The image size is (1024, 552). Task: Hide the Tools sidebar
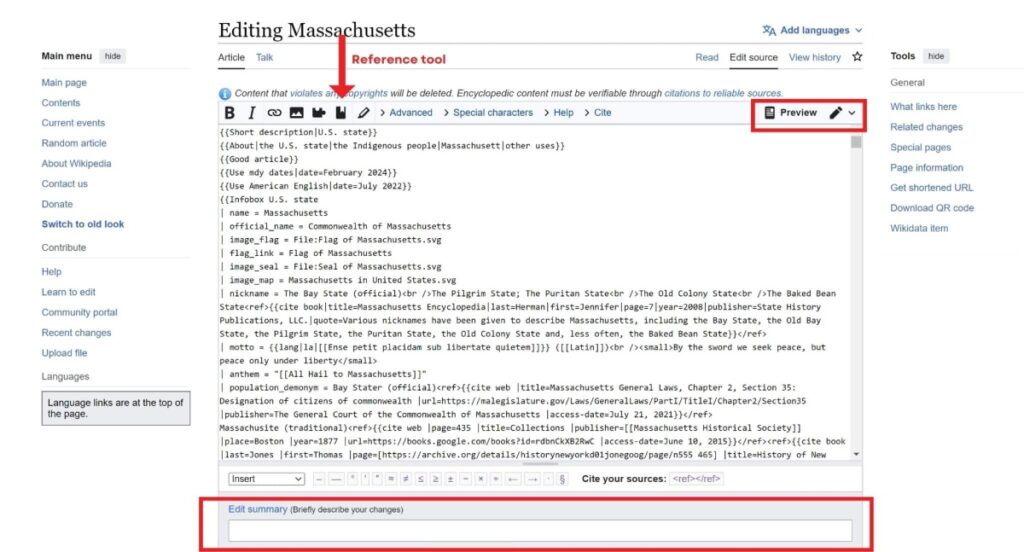click(936, 56)
